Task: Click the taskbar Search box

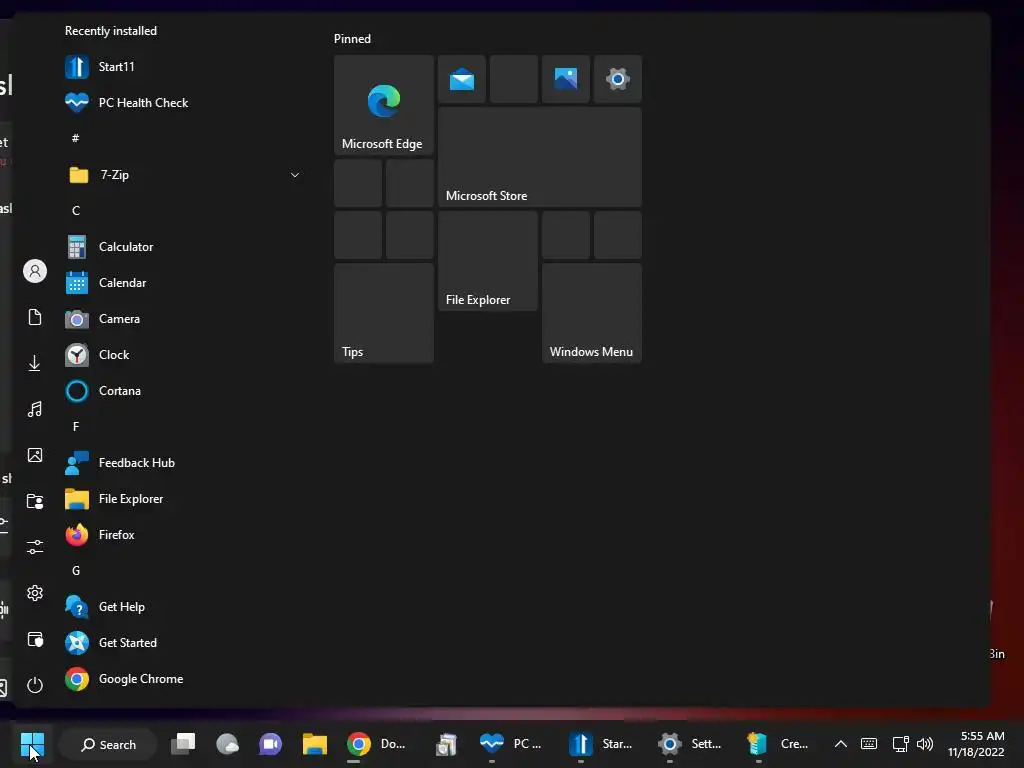Action: pyautogui.click(x=108, y=744)
